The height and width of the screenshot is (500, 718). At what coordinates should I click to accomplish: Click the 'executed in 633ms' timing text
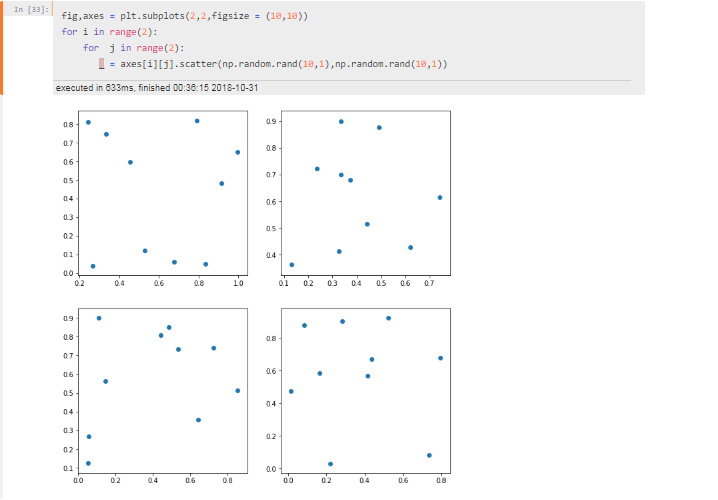point(157,87)
